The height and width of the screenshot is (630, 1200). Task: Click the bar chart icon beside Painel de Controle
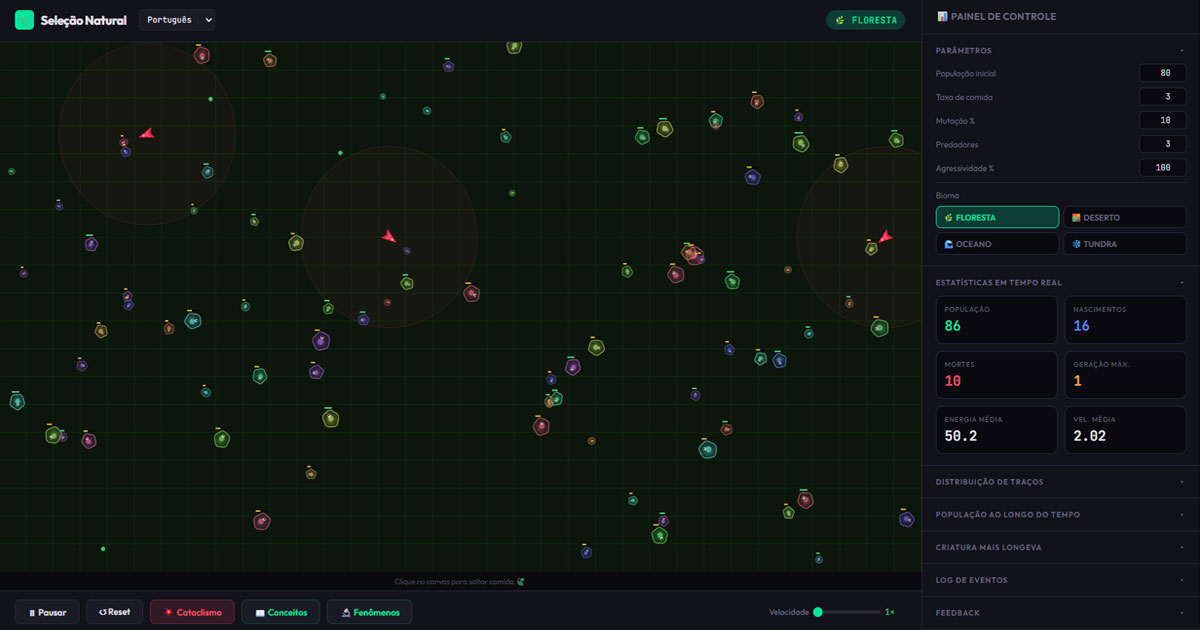click(x=942, y=16)
